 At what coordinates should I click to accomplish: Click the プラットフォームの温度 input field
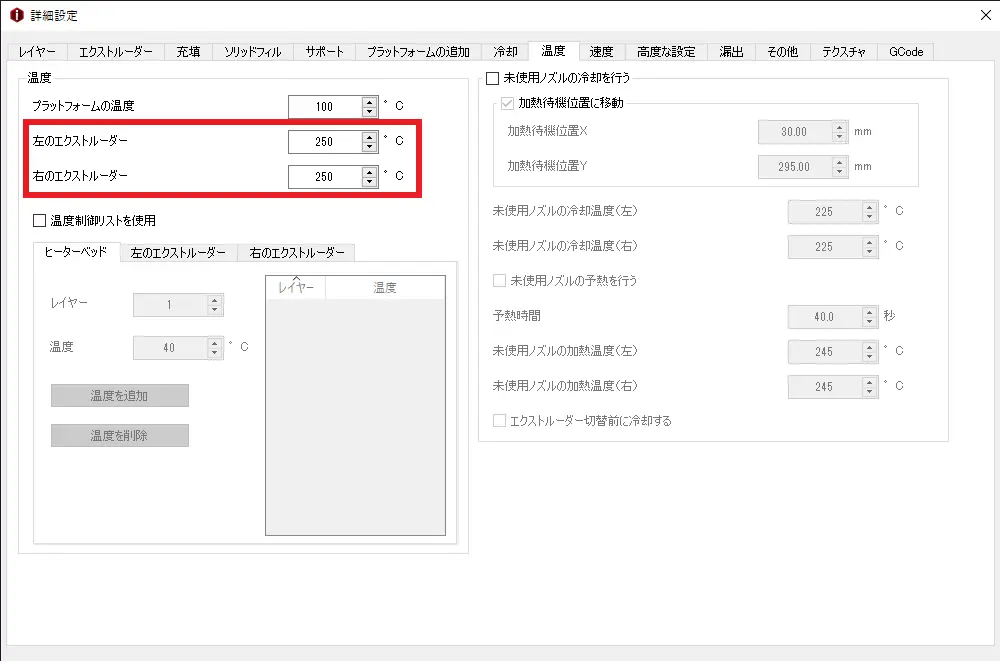pos(324,106)
